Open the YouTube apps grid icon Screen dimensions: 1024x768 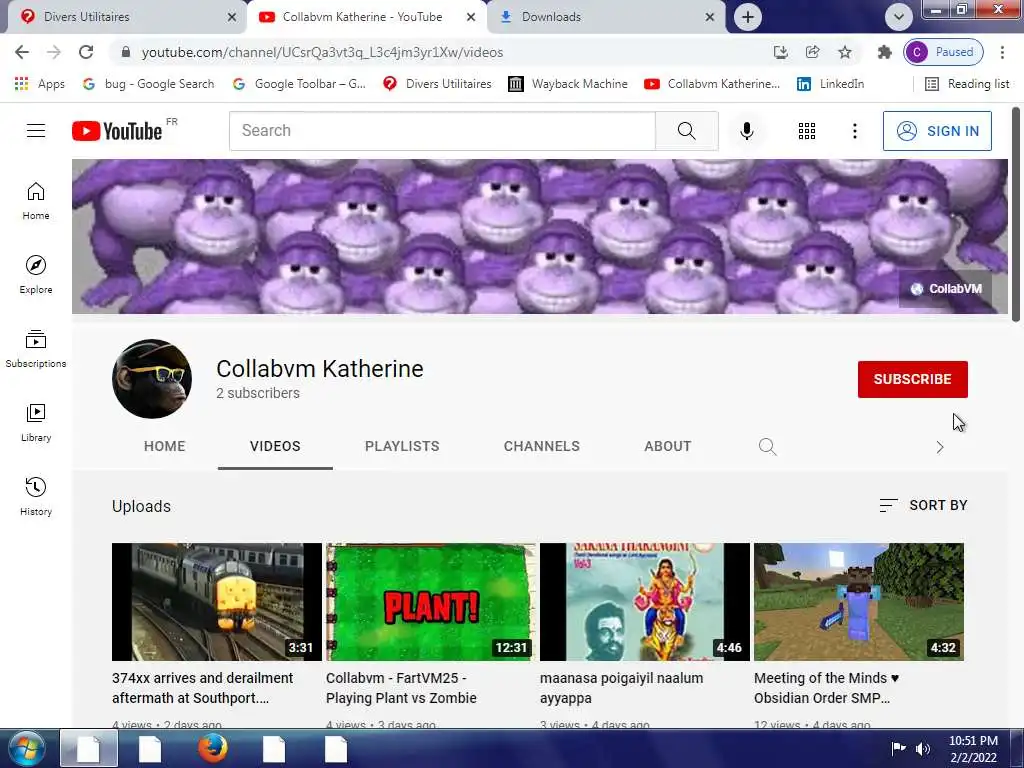807,131
